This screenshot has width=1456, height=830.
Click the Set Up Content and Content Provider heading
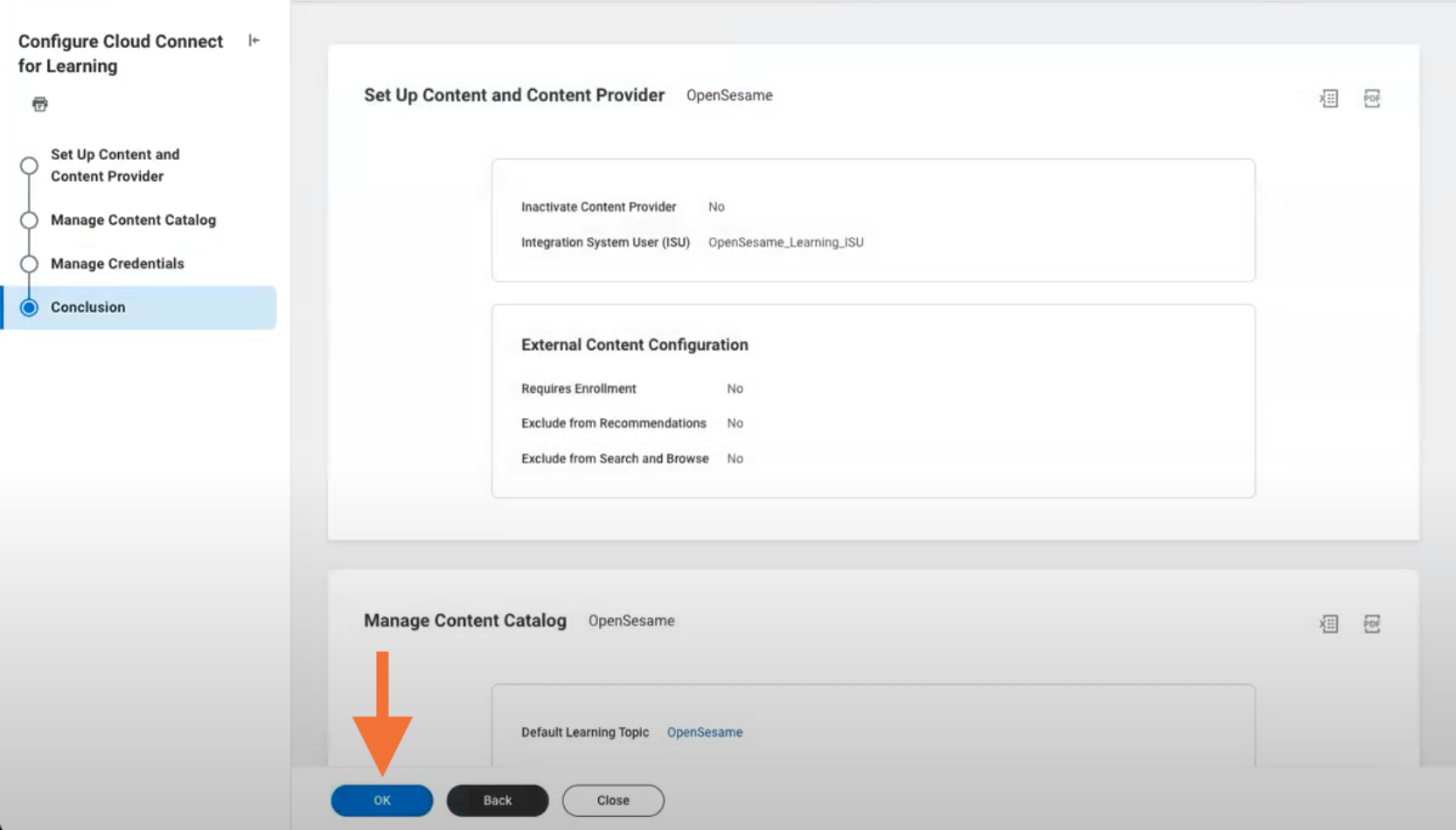514,95
